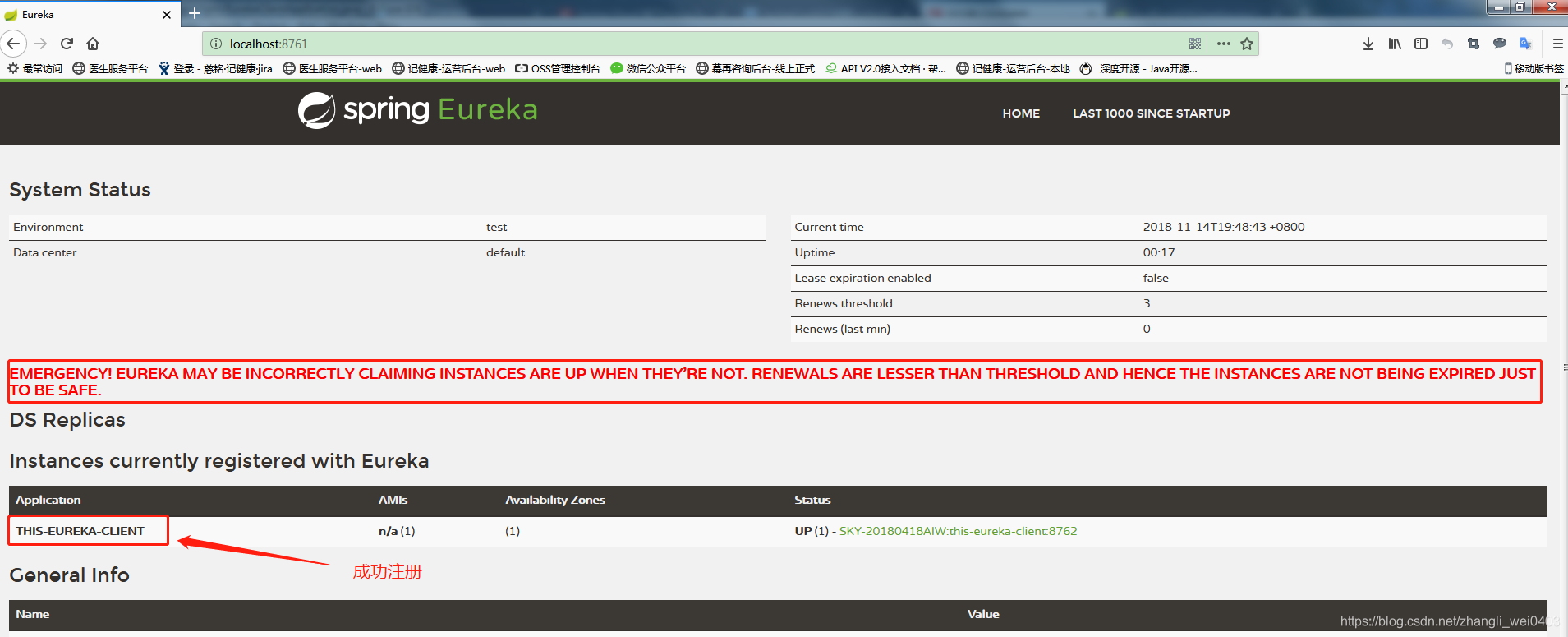Click the Environment value test

[x=496, y=227]
